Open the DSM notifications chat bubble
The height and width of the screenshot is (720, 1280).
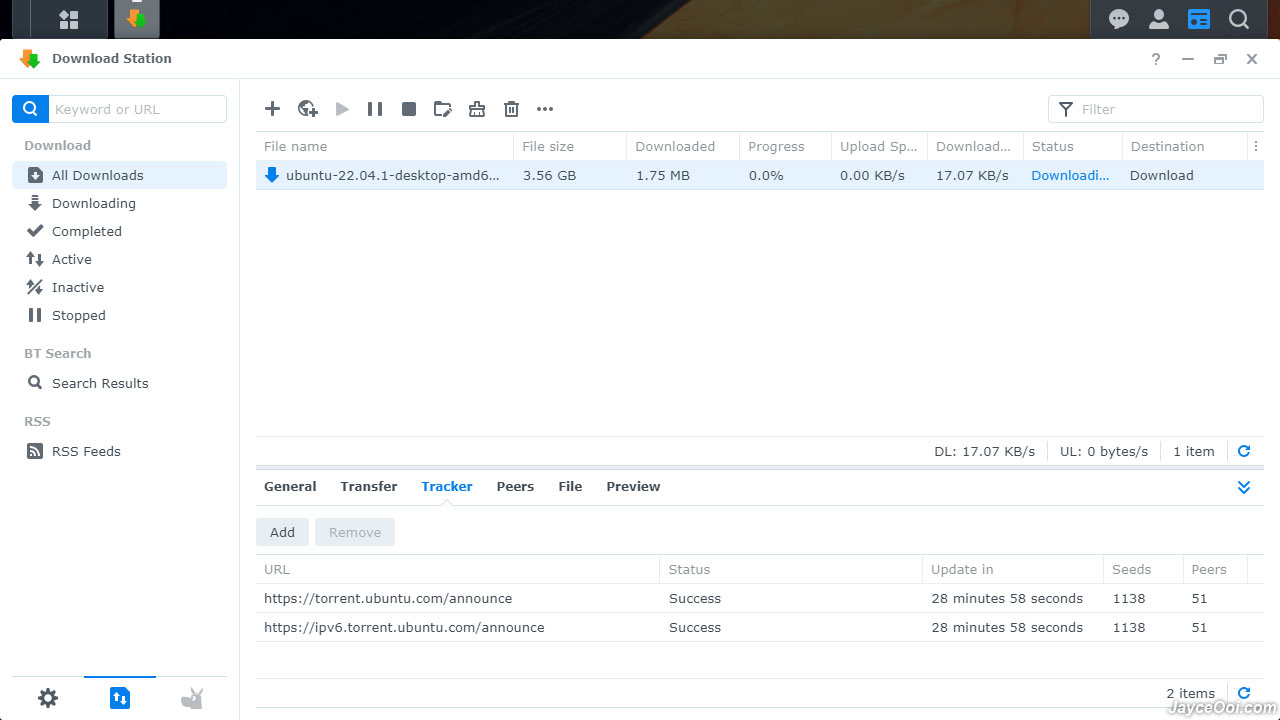point(1119,19)
